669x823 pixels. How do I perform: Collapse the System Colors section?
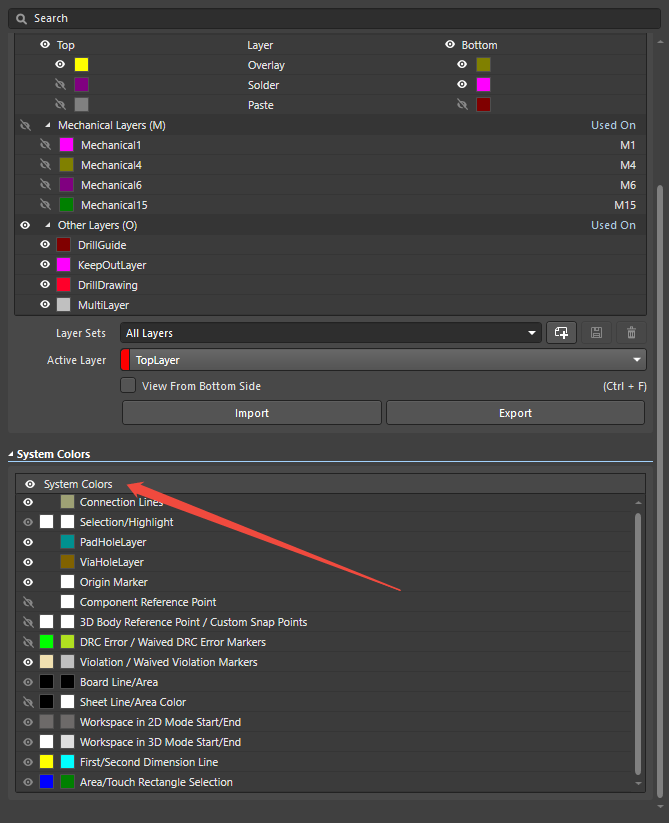click(x=11, y=454)
